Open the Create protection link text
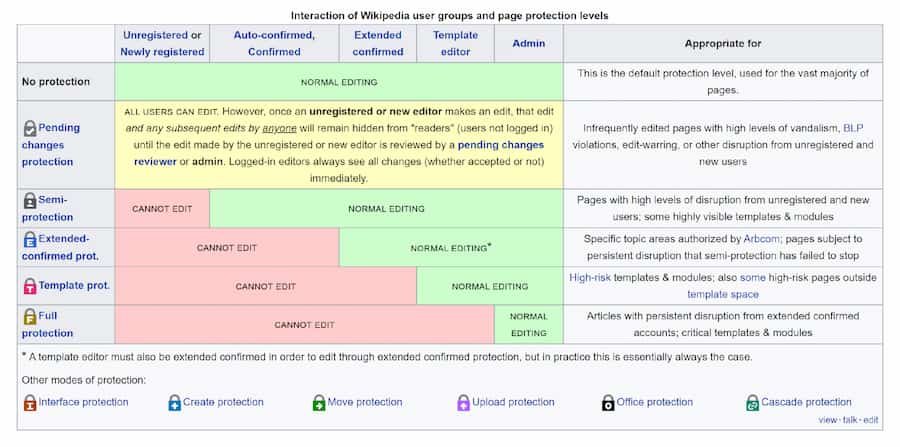This screenshot has width=900, height=447. [223, 402]
